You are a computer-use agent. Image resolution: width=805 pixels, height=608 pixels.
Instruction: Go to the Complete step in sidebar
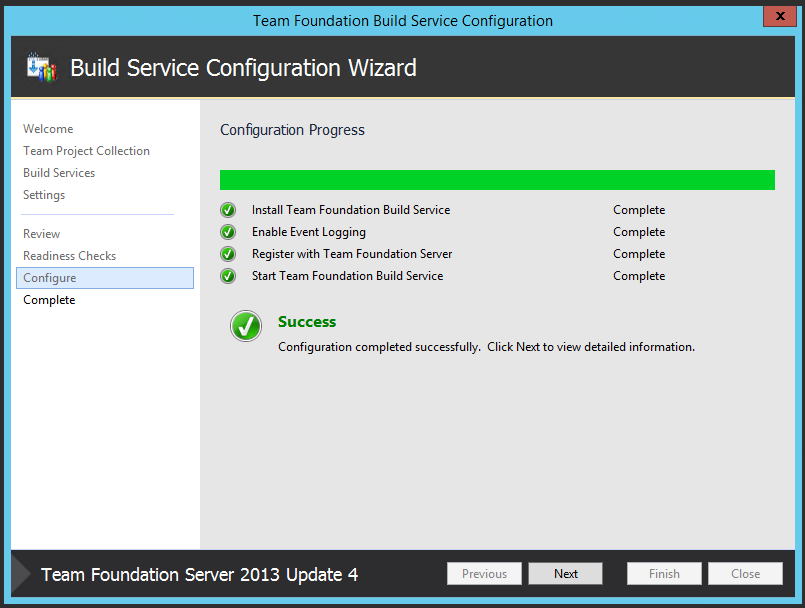click(x=49, y=300)
